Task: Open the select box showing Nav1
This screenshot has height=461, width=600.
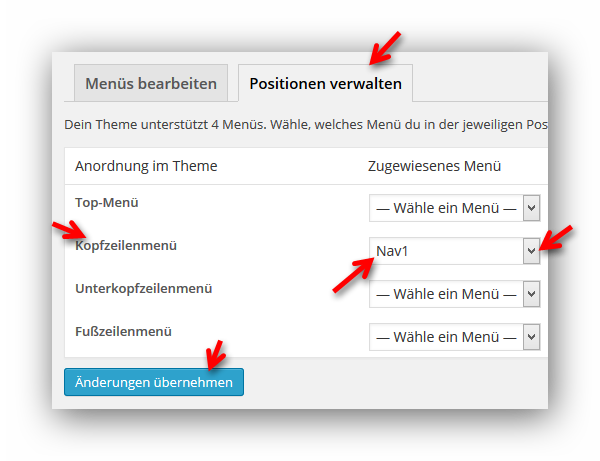Action: tap(446, 251)
